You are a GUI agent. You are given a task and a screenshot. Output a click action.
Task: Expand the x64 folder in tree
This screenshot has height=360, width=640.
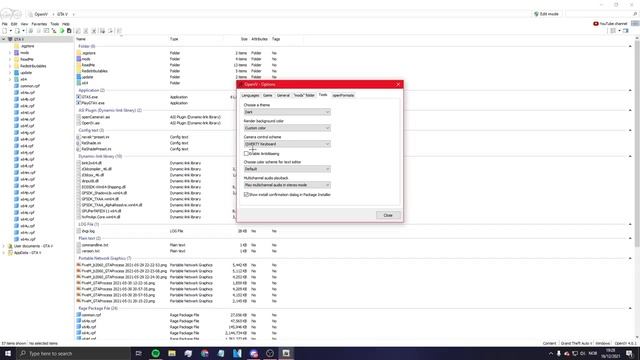click(10, 79)
